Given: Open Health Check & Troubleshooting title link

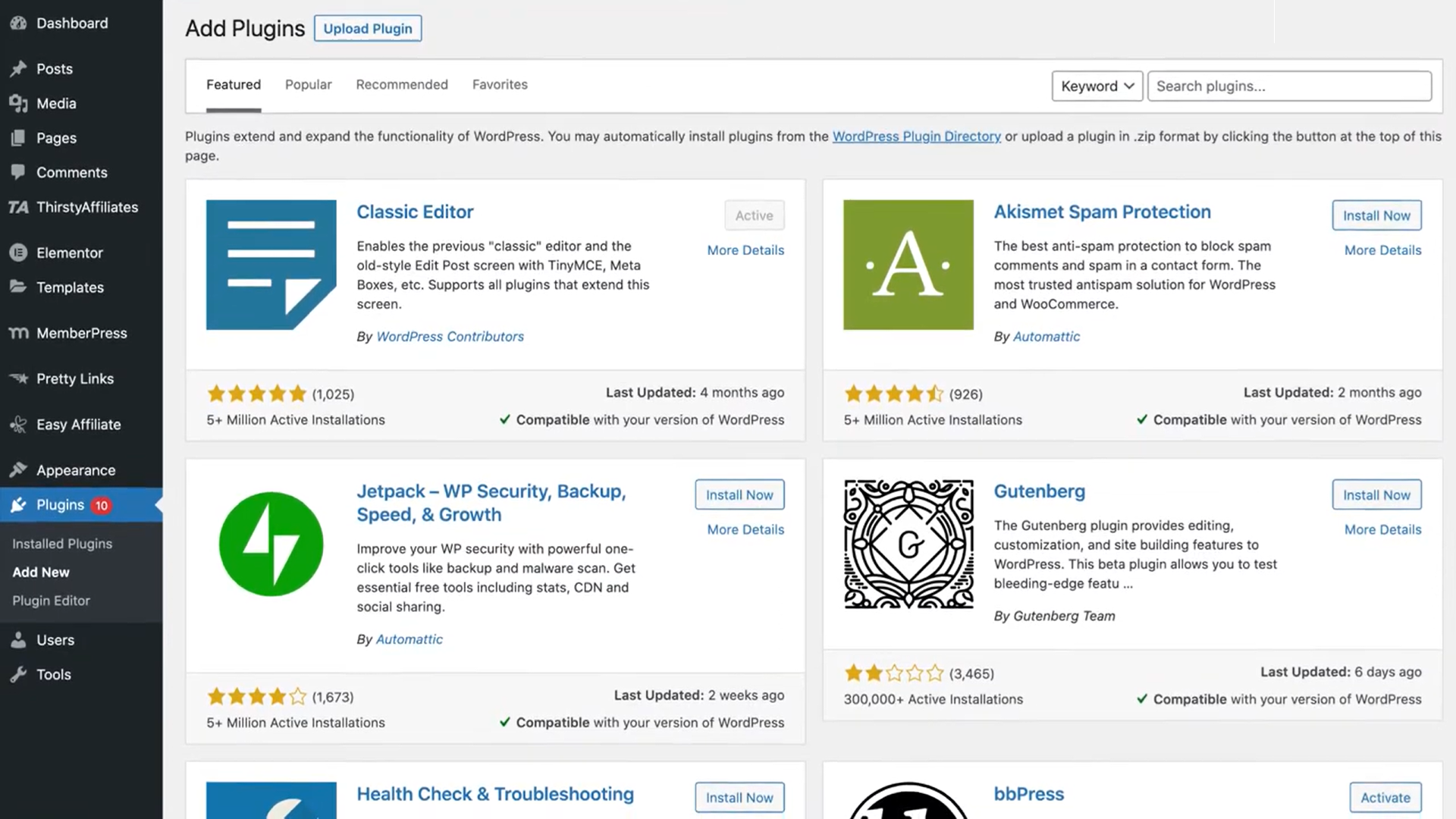Looking at the screenshot, I should point(495,794).
